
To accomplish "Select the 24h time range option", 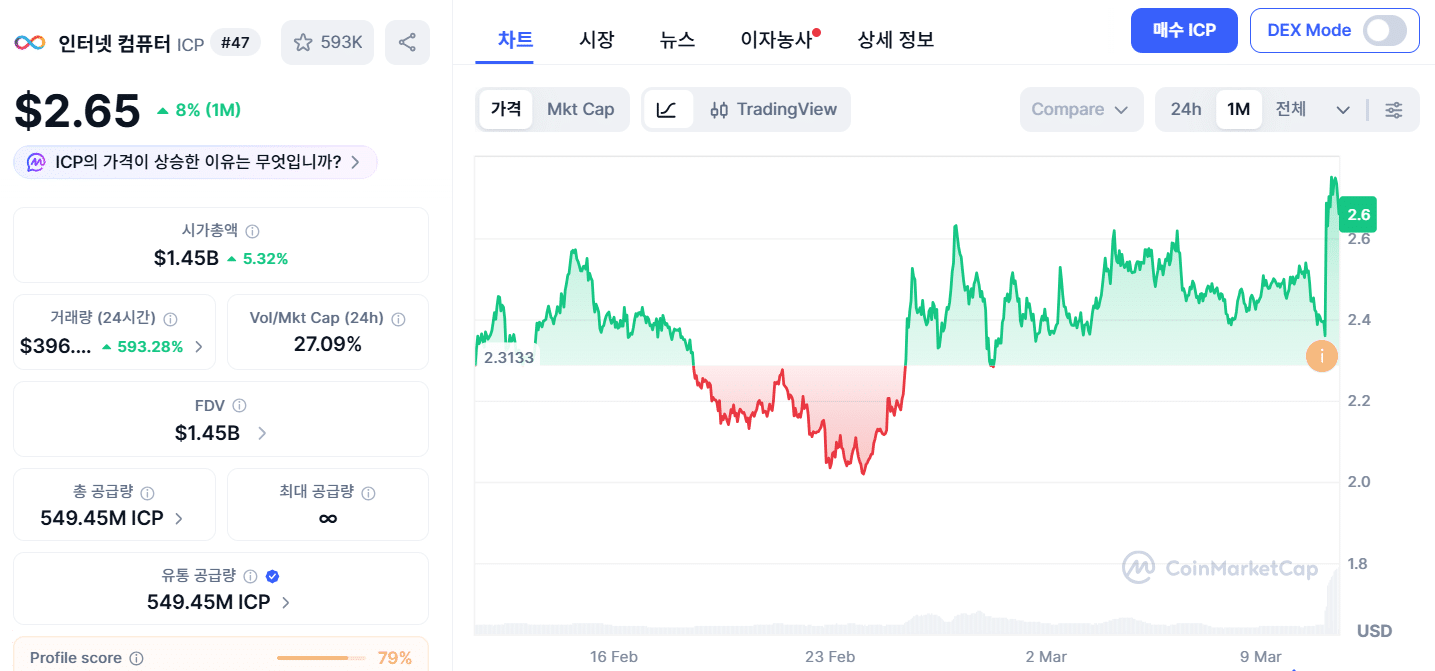I will [x=1186, y=109].
